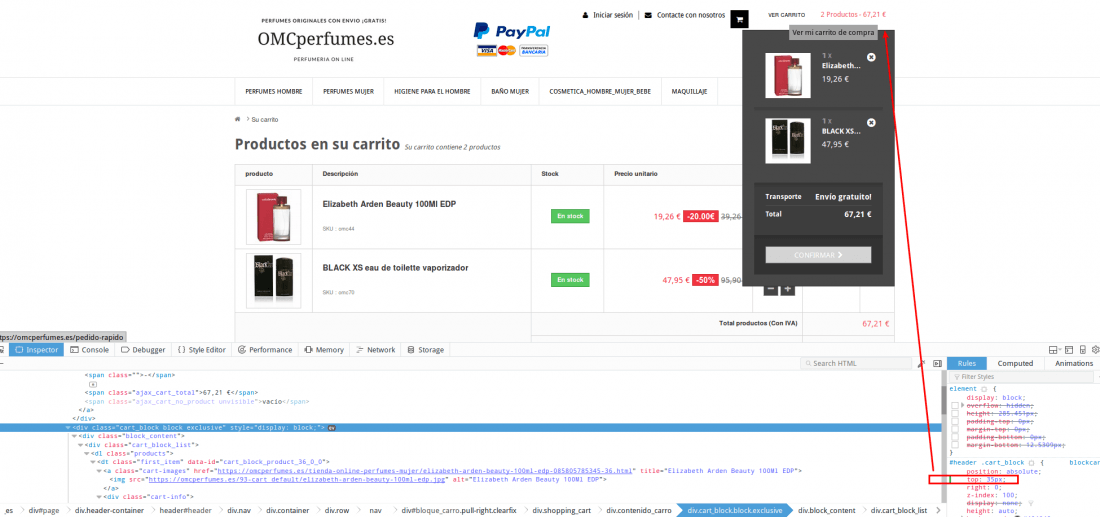1100x517 pixels.
Task: Click the shopping cart icon in the header
Action: click(739, 19)
